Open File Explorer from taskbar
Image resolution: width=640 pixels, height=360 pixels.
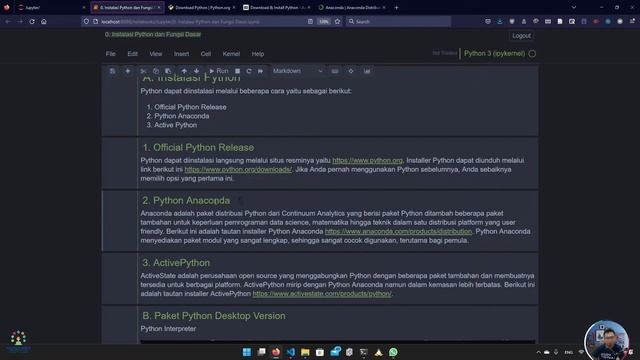tap(305, 352)
